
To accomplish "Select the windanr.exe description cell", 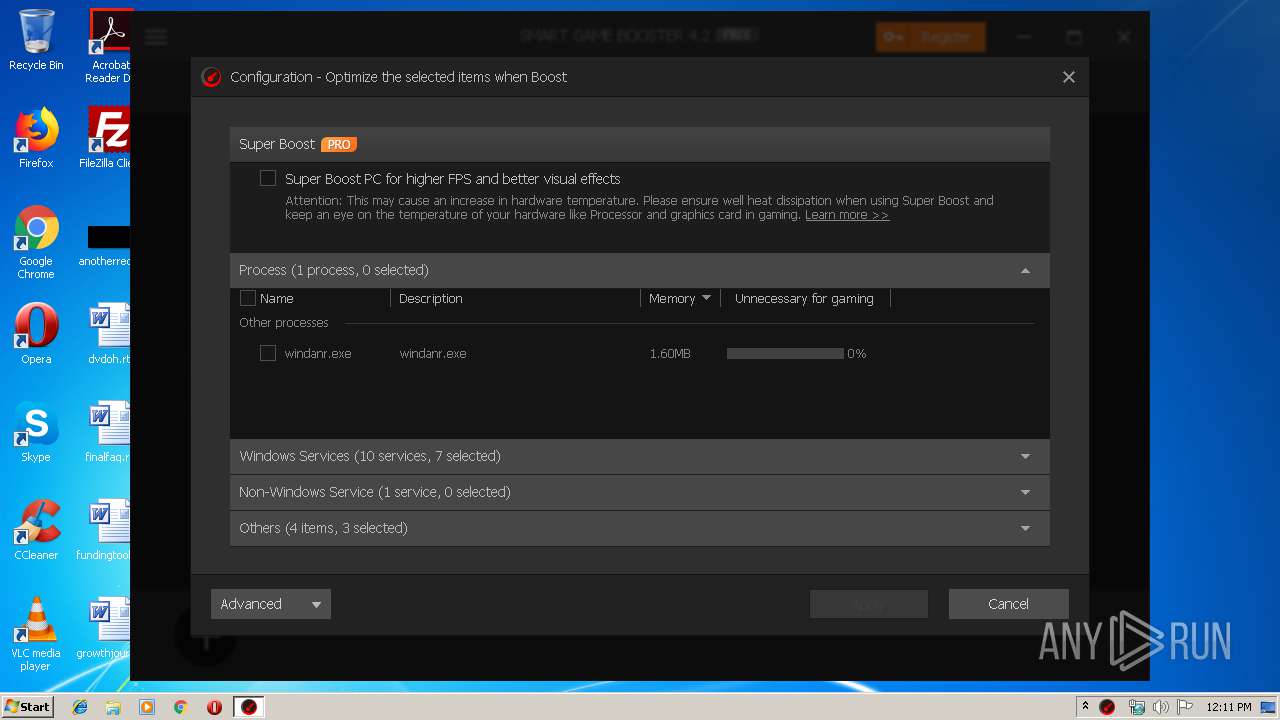I will point(433,353).
